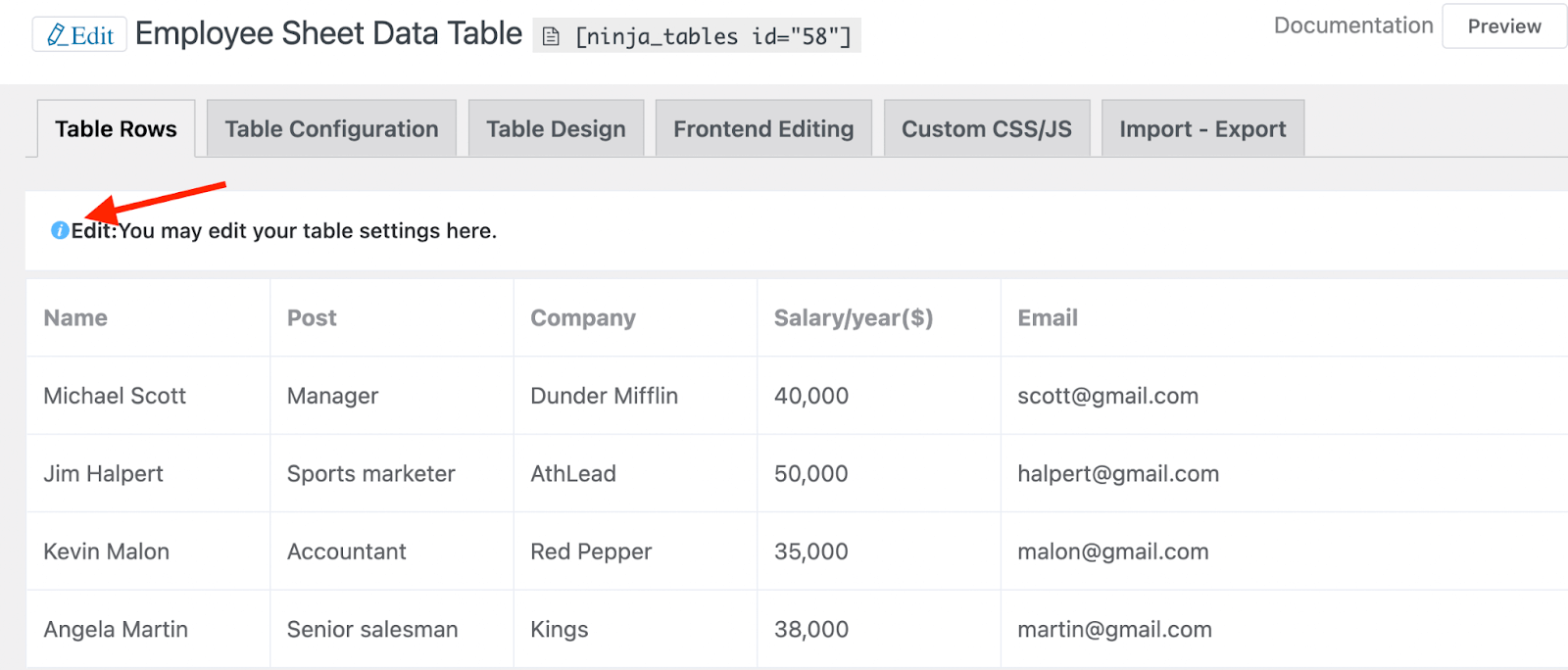
Task: Open the Custom CSS/JS tab
Action: [987, 128]
